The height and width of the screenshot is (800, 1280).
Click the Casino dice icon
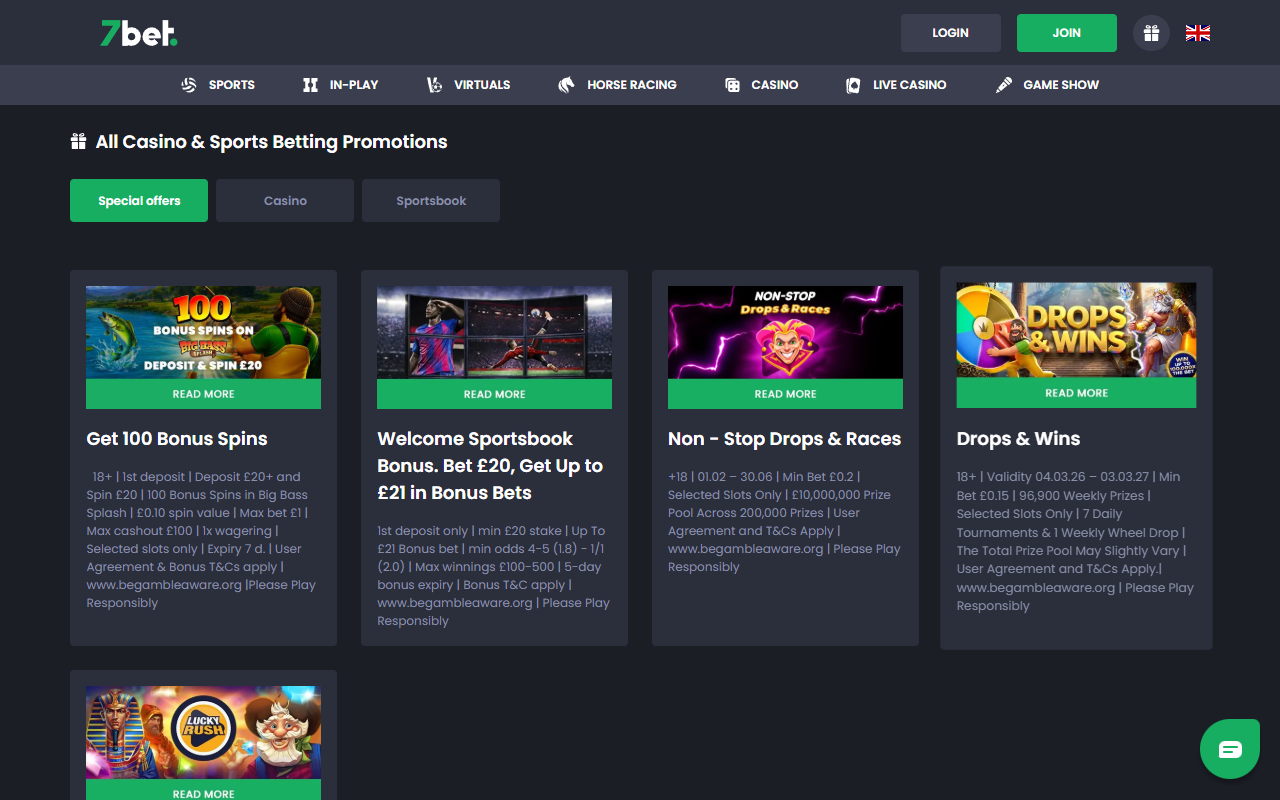coord(732,85)
